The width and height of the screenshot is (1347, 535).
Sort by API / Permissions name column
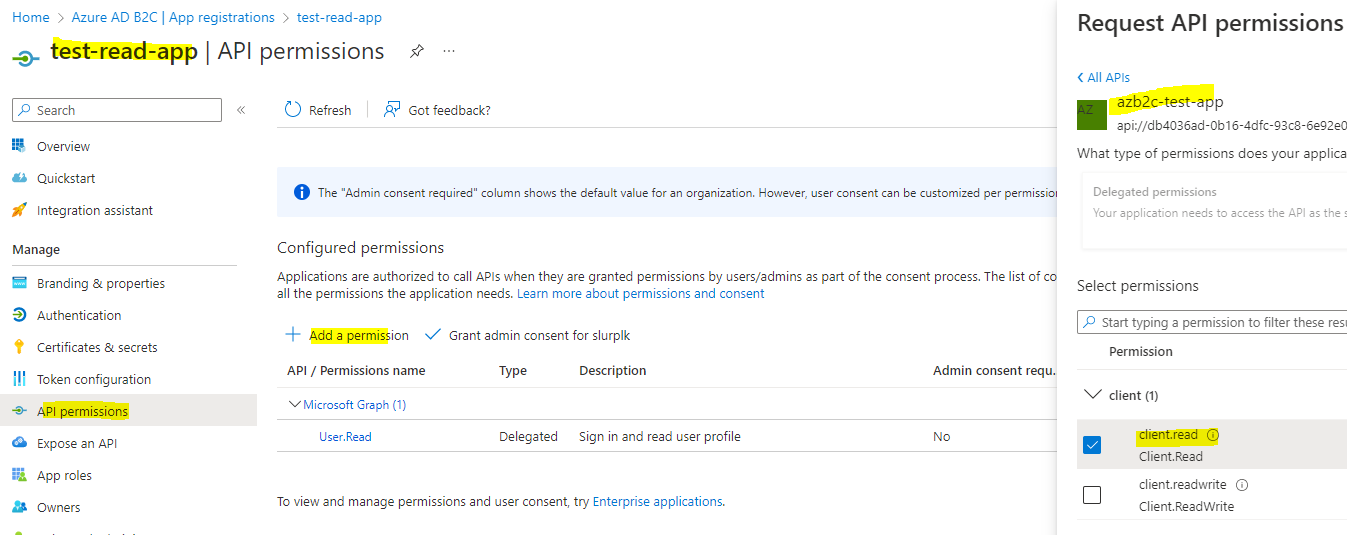coord(356,370)
